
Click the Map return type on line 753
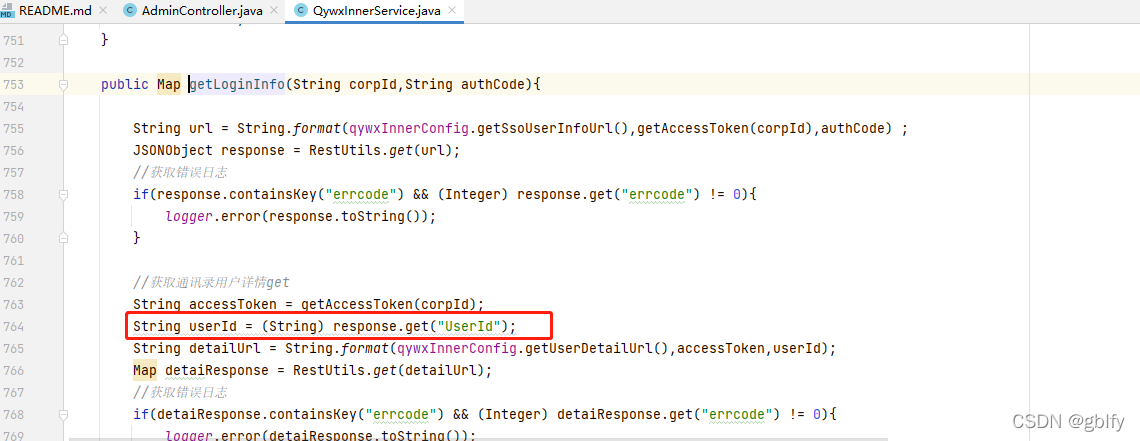(x=169, y=84)
